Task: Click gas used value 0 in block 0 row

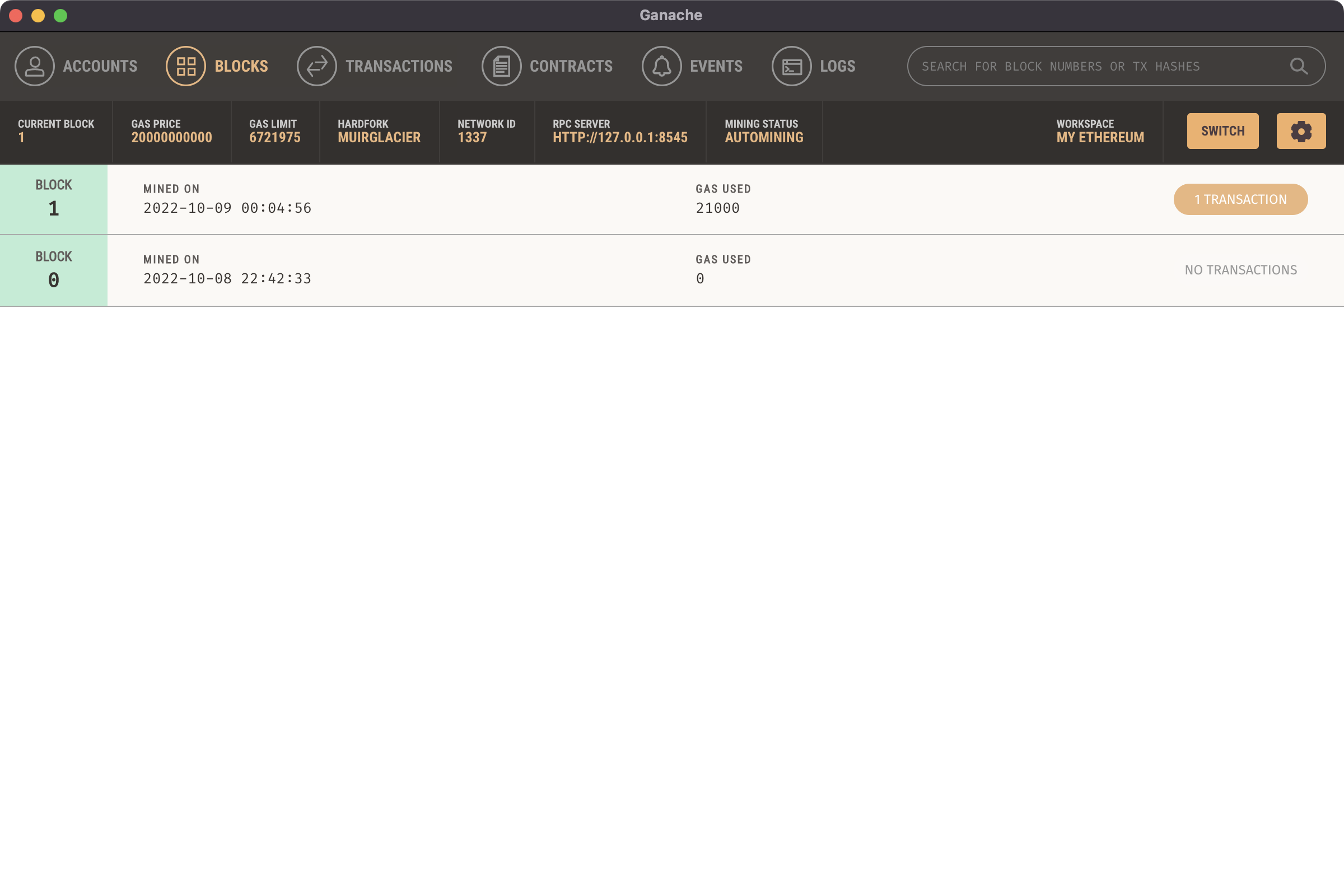Action: pos(700,279)
